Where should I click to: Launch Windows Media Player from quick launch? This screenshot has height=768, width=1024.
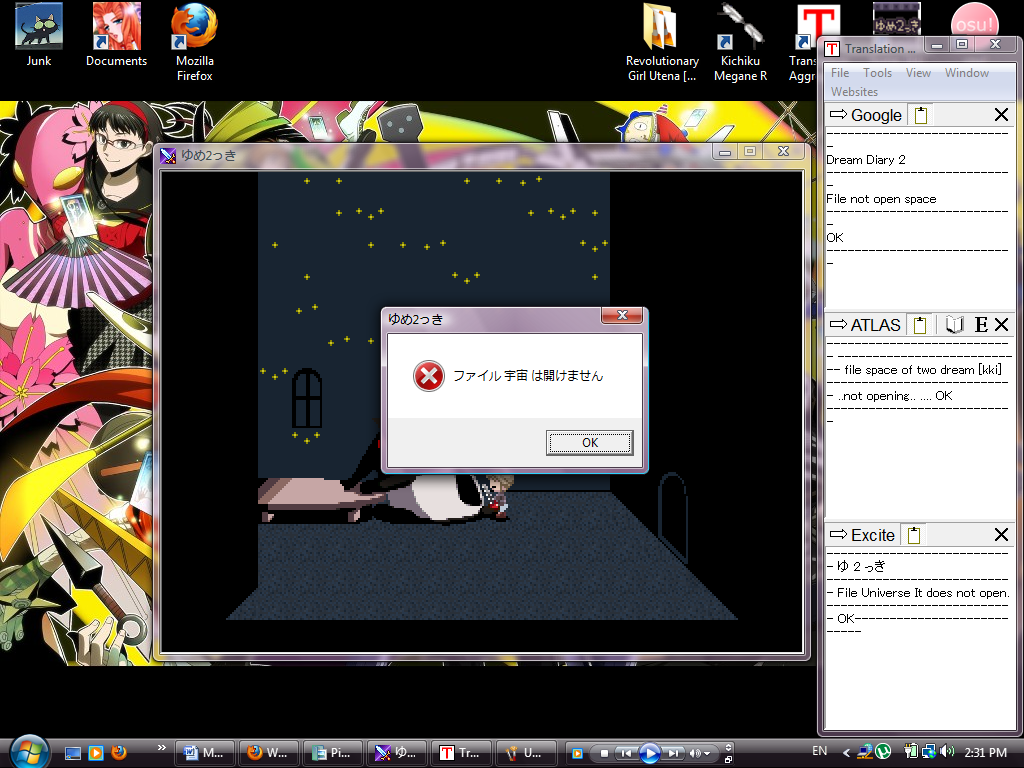[x=95, y=753]
